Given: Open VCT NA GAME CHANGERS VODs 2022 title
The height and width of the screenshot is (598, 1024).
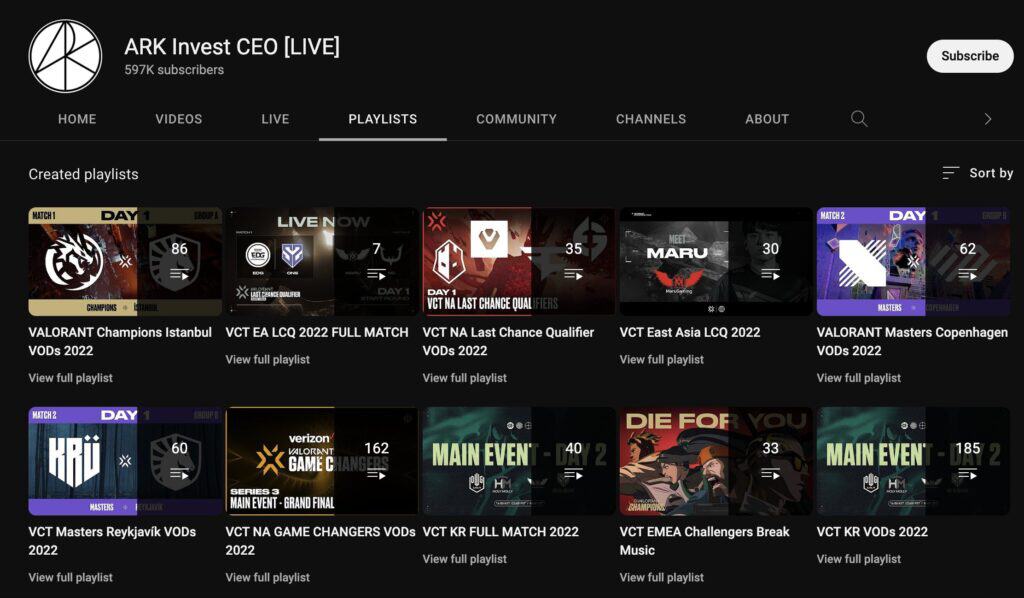Looking at the screenshot, I should click(320, 541).
